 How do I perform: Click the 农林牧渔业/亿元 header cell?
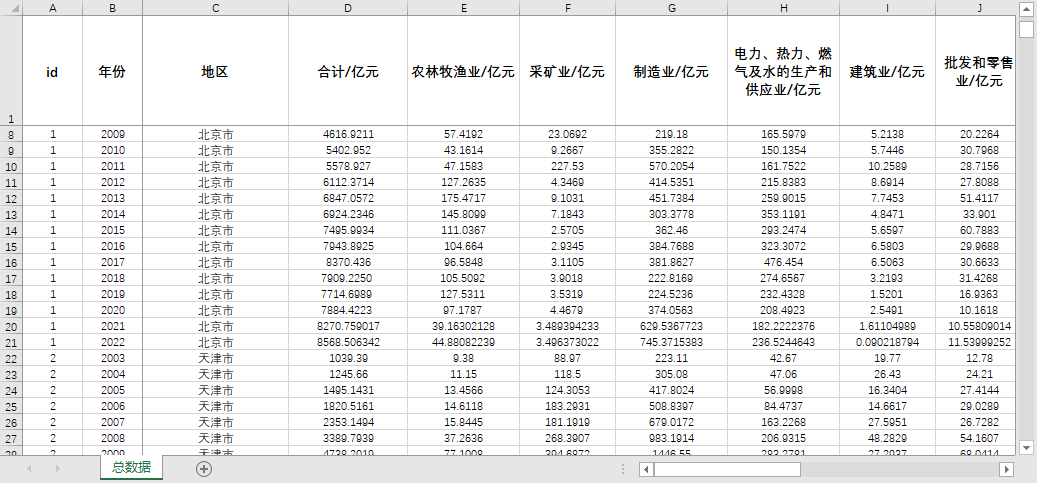click(x=464, y=71)
